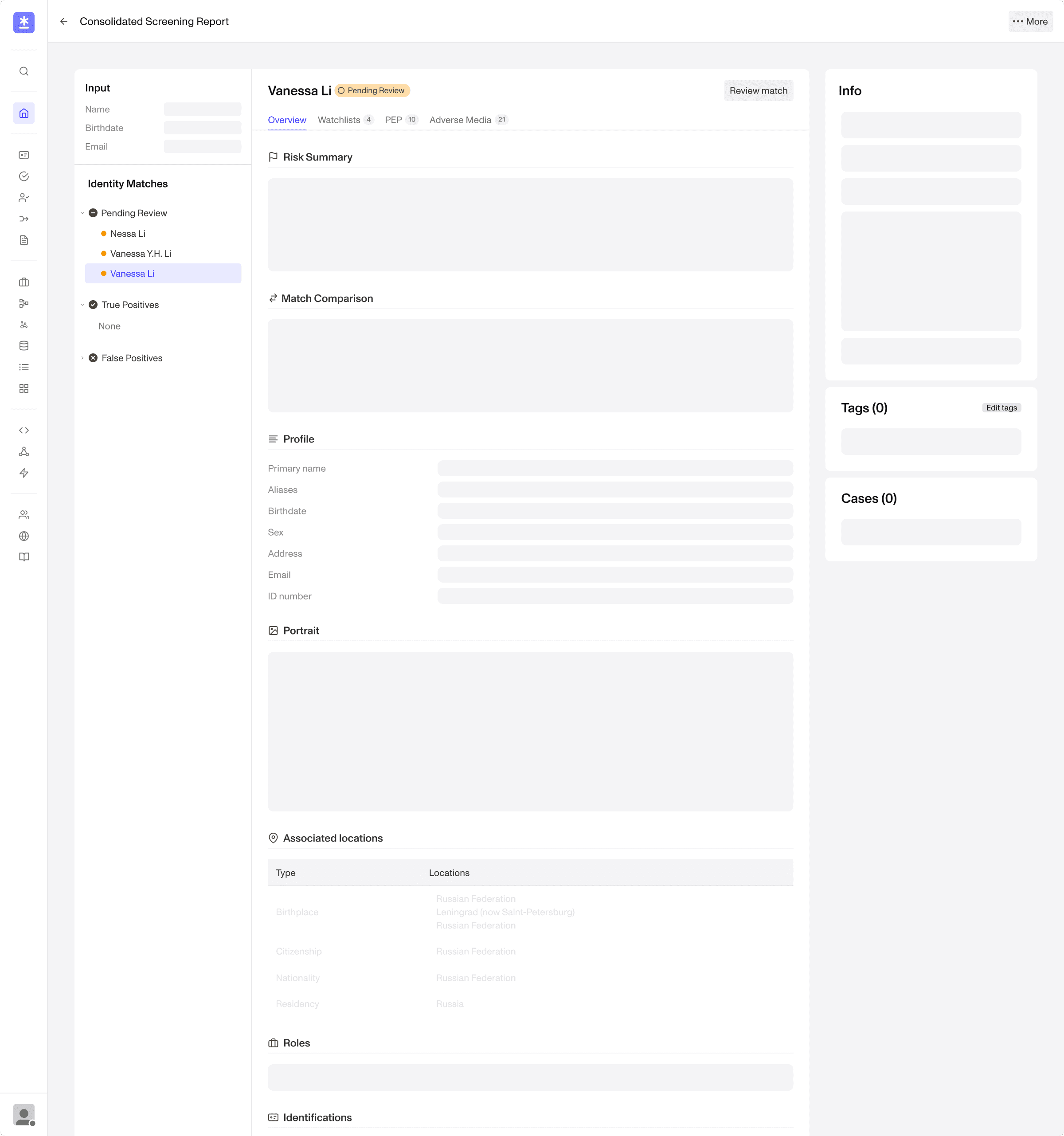Screen dimensions: 1064x1136
Task: Collapse the Pending Review group
Action: pyautogui.click(x=82, y=213)
